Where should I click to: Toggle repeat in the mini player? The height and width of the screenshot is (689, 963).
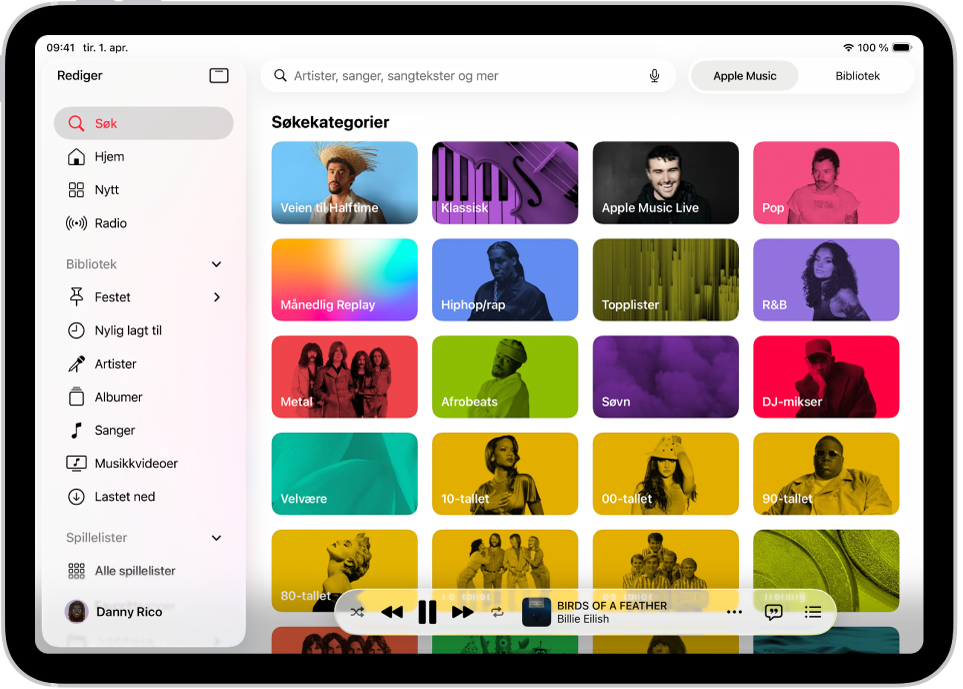[497, 612]
